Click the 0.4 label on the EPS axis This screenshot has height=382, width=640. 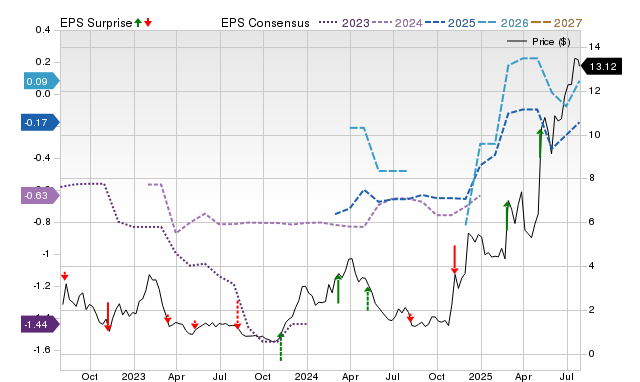(43, 30)
